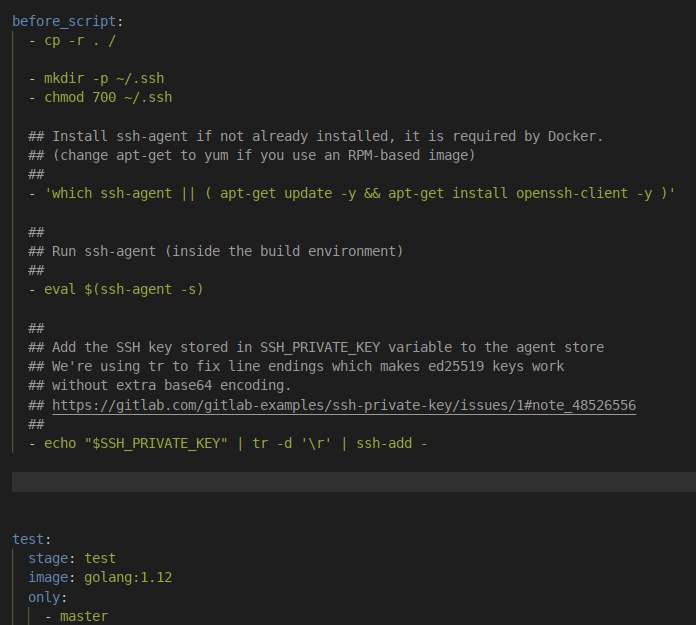Click the 'Add the SSH key stored' comment
The image size is (696, 625).
316,347
